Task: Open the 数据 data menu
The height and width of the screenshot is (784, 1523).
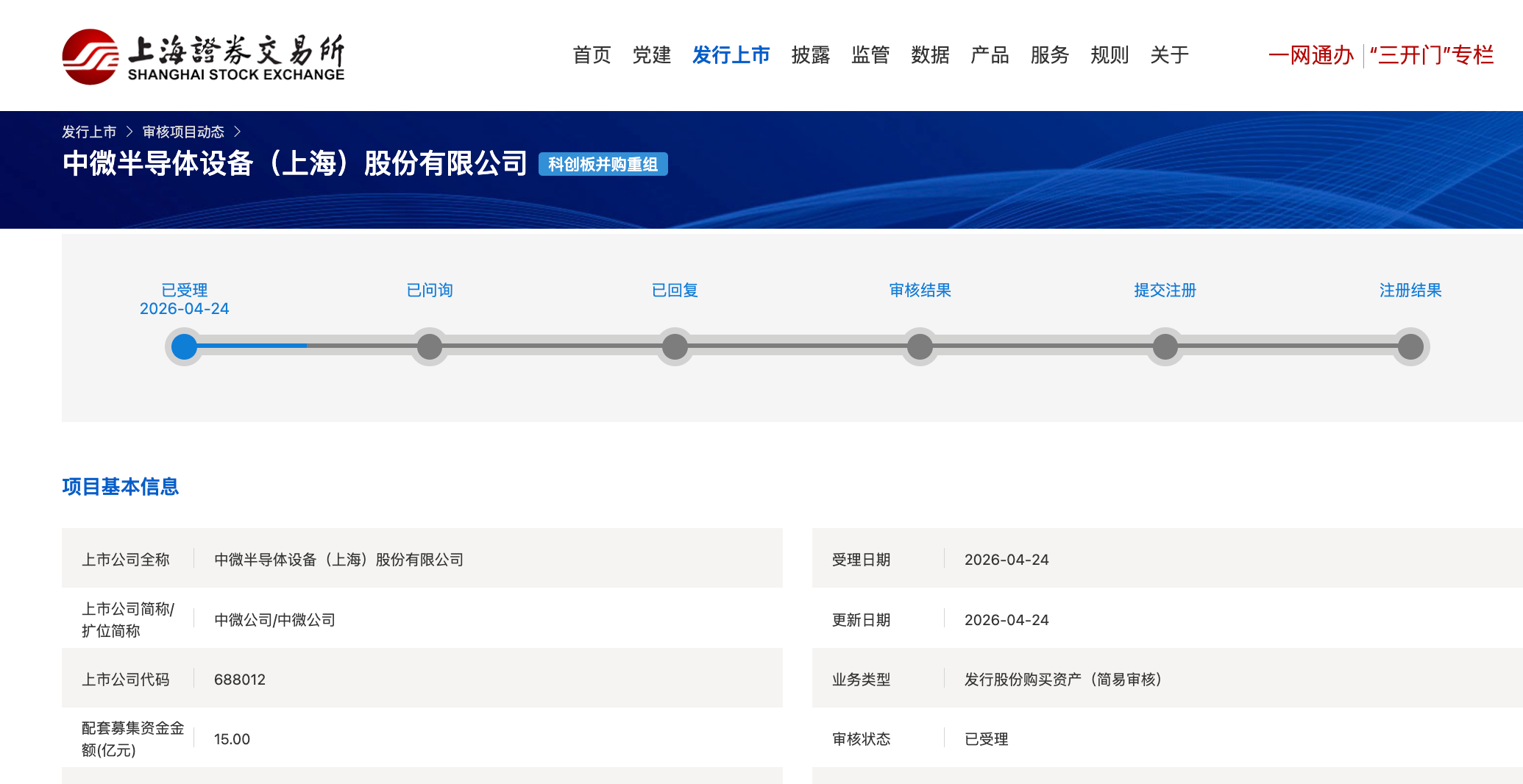Action: (x=929, y=55)
